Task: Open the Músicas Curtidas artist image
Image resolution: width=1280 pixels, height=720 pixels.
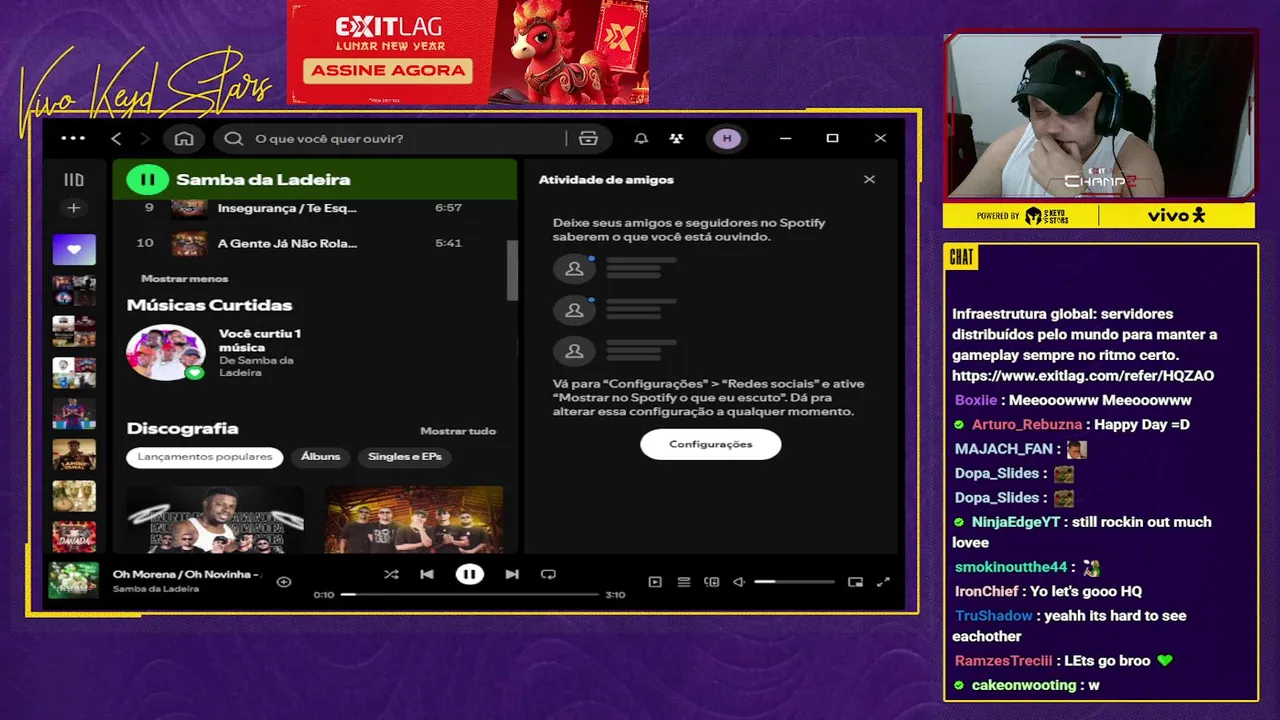Action: (x=166, y=352)
